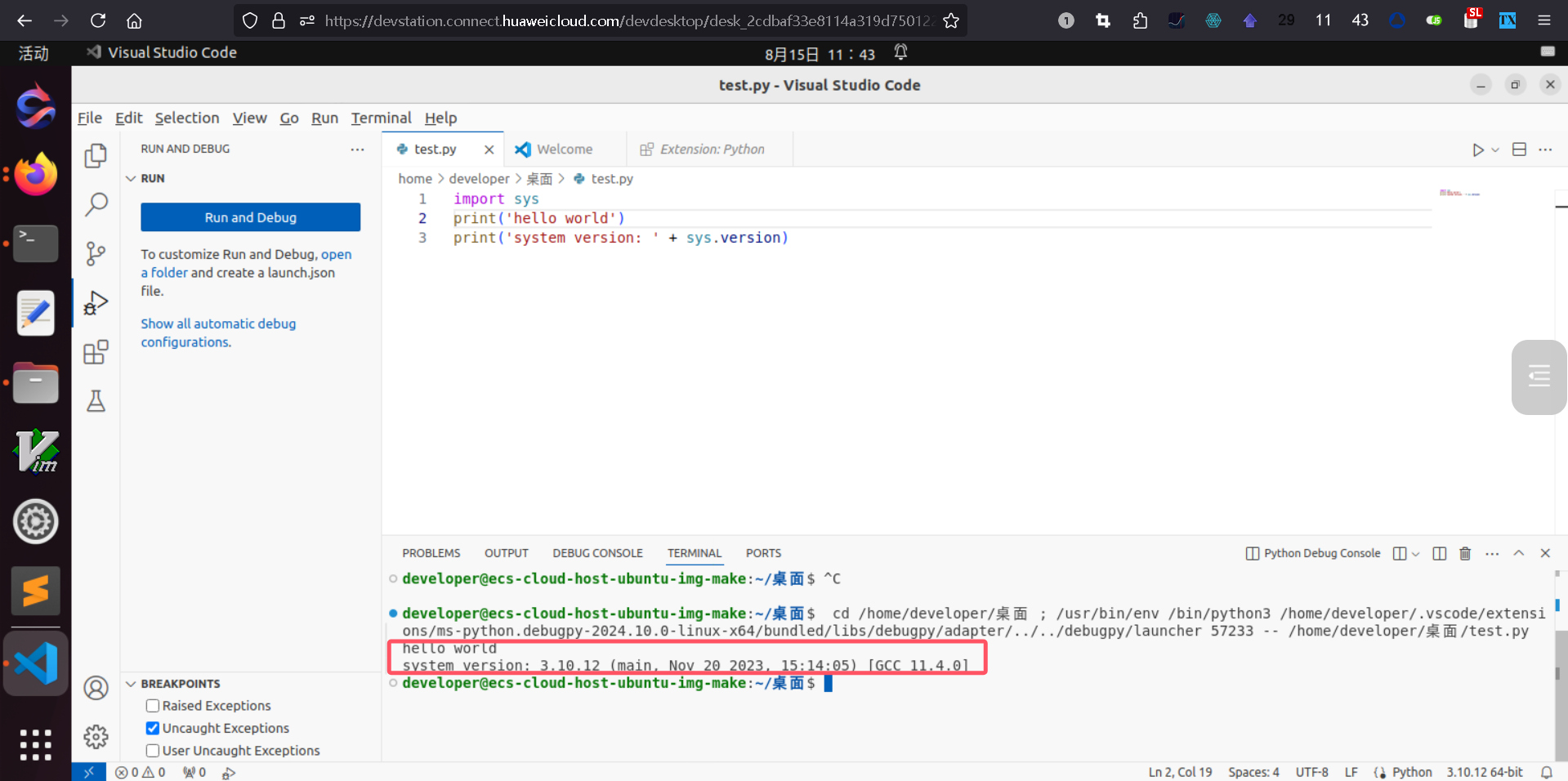
Task: Click the Kill Terminal trash icon
Action: pos(1465,553)
